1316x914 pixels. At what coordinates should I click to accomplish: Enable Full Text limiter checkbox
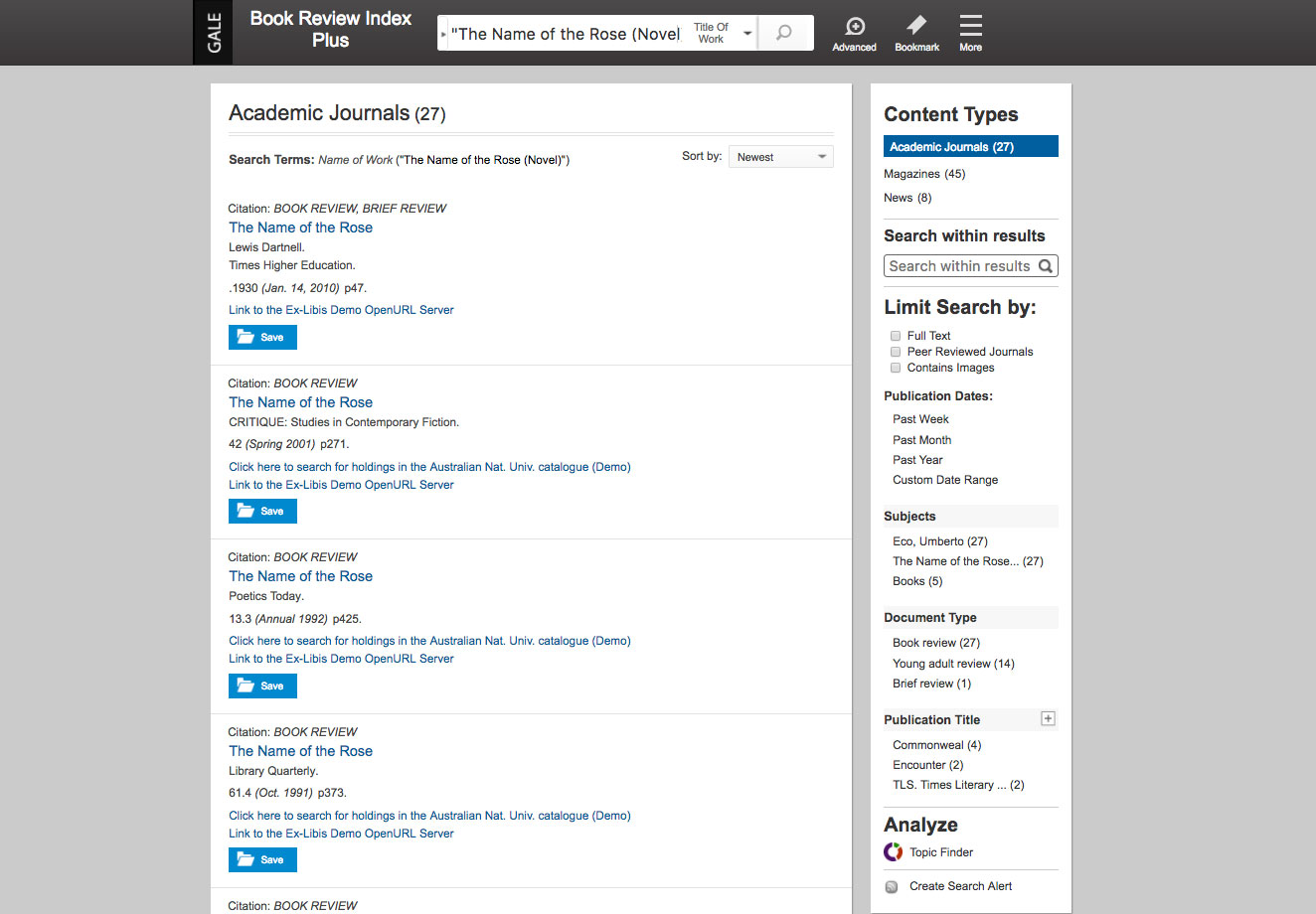point(896,336)
